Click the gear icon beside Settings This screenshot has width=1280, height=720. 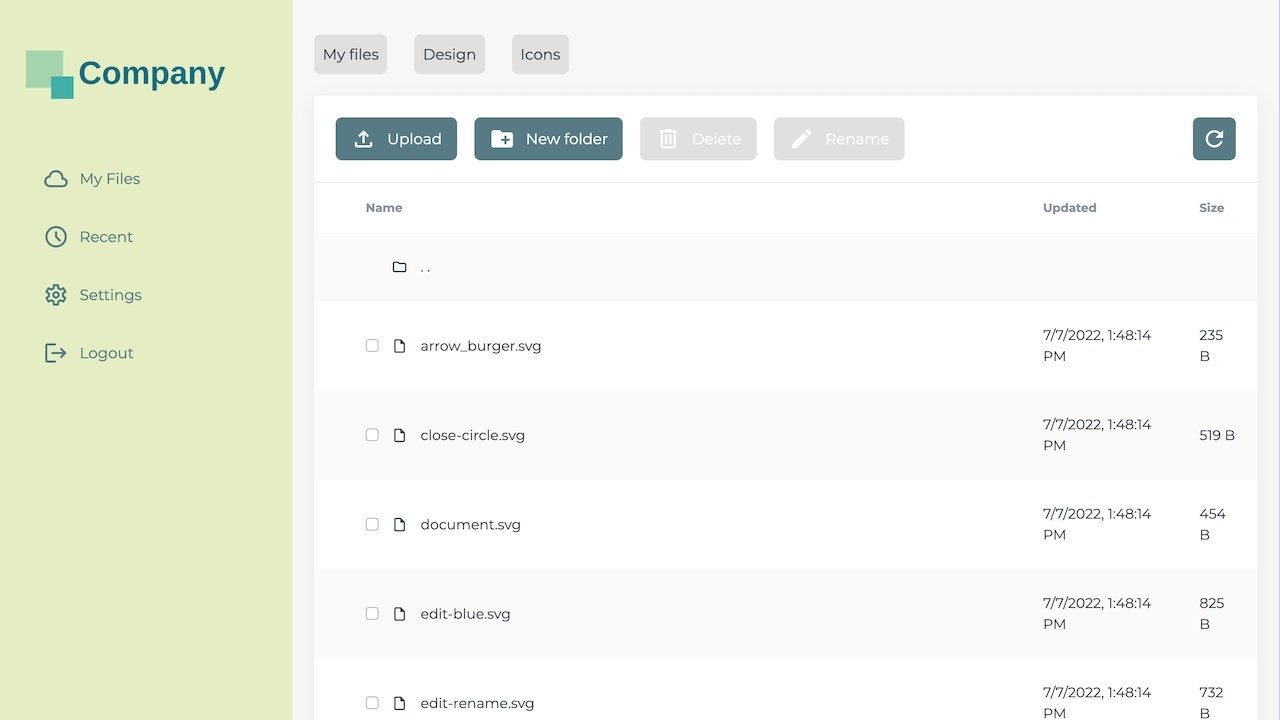(x=56, y=295)
